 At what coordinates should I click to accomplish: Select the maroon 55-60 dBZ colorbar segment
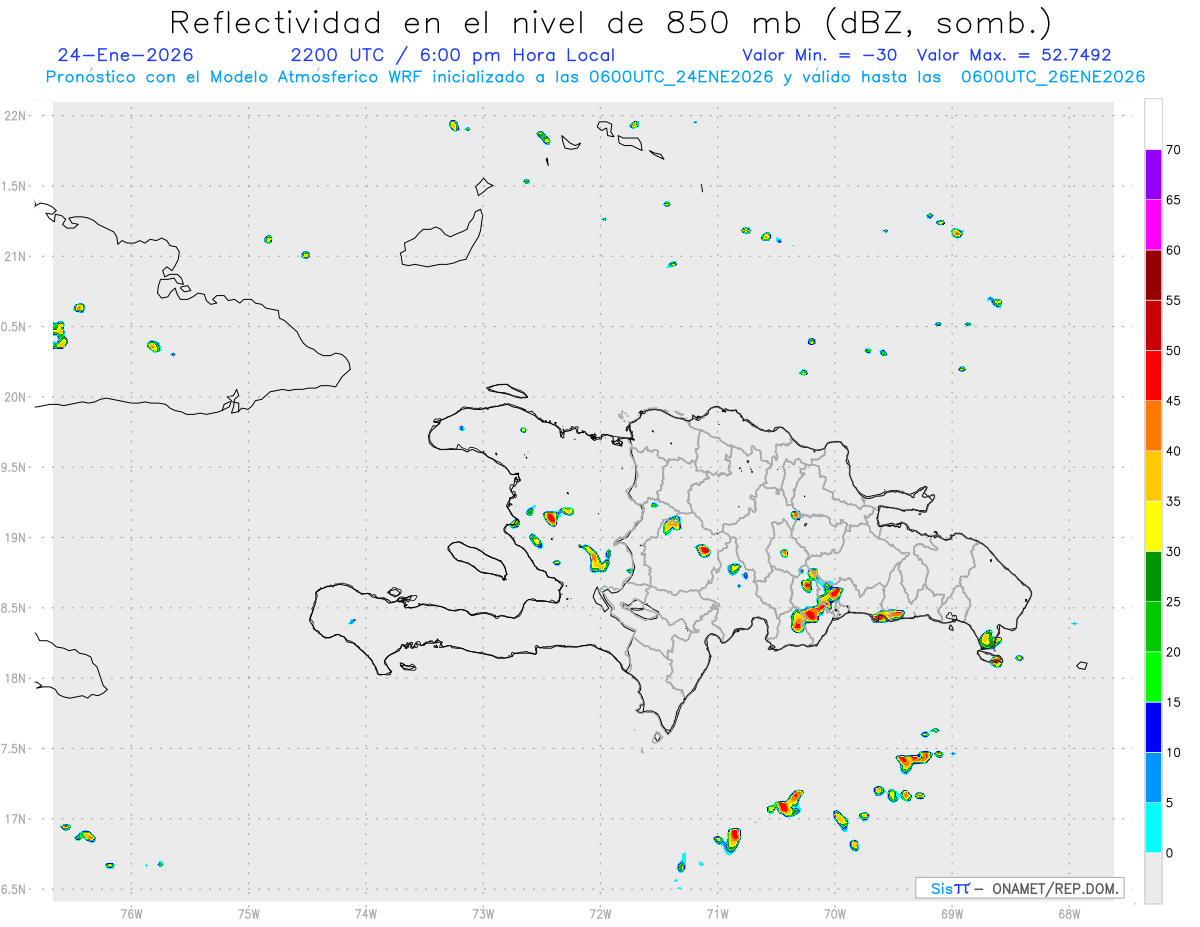[x=1153, y=275]
